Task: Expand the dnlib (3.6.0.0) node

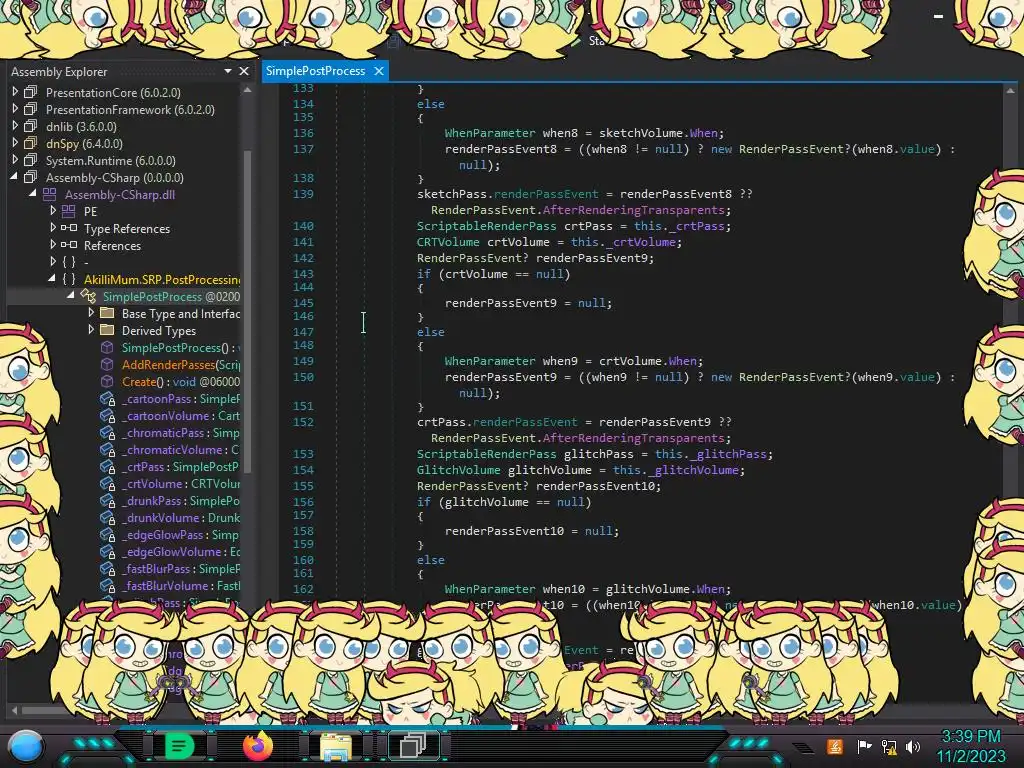Action: [x=14, y=125]
